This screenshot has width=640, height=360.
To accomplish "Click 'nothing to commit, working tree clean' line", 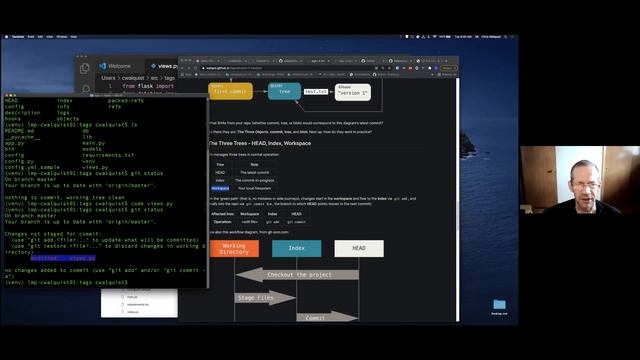I will click(x=64, y=198).
